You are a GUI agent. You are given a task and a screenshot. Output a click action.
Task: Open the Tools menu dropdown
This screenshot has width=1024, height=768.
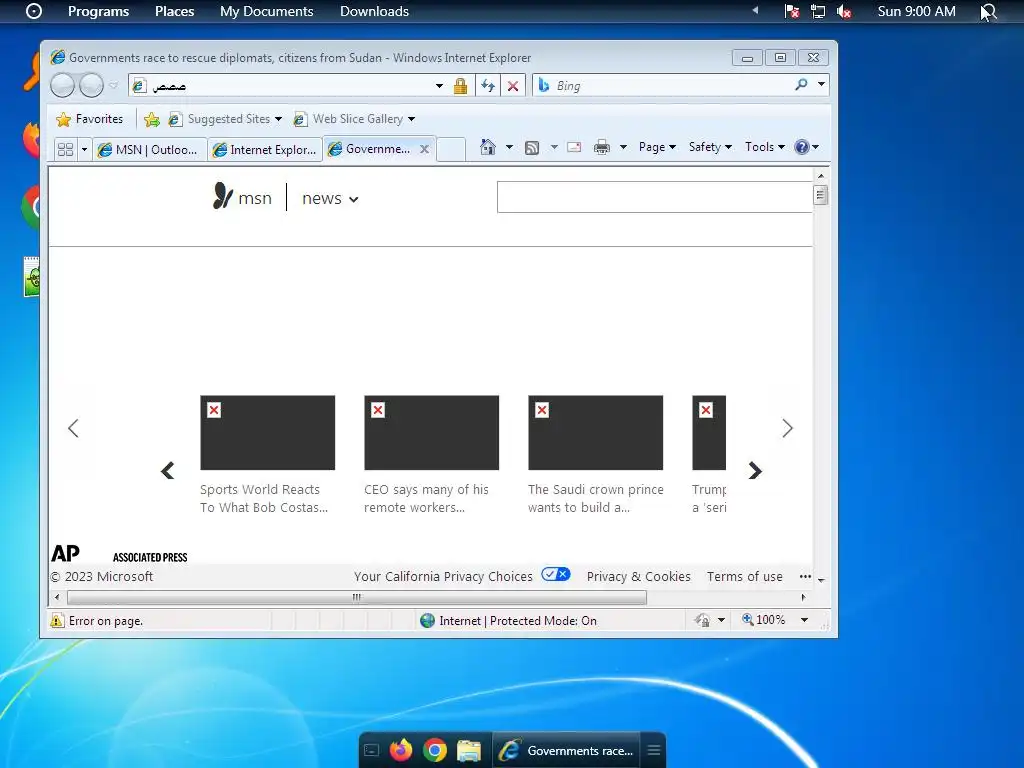tap(765, 147)
